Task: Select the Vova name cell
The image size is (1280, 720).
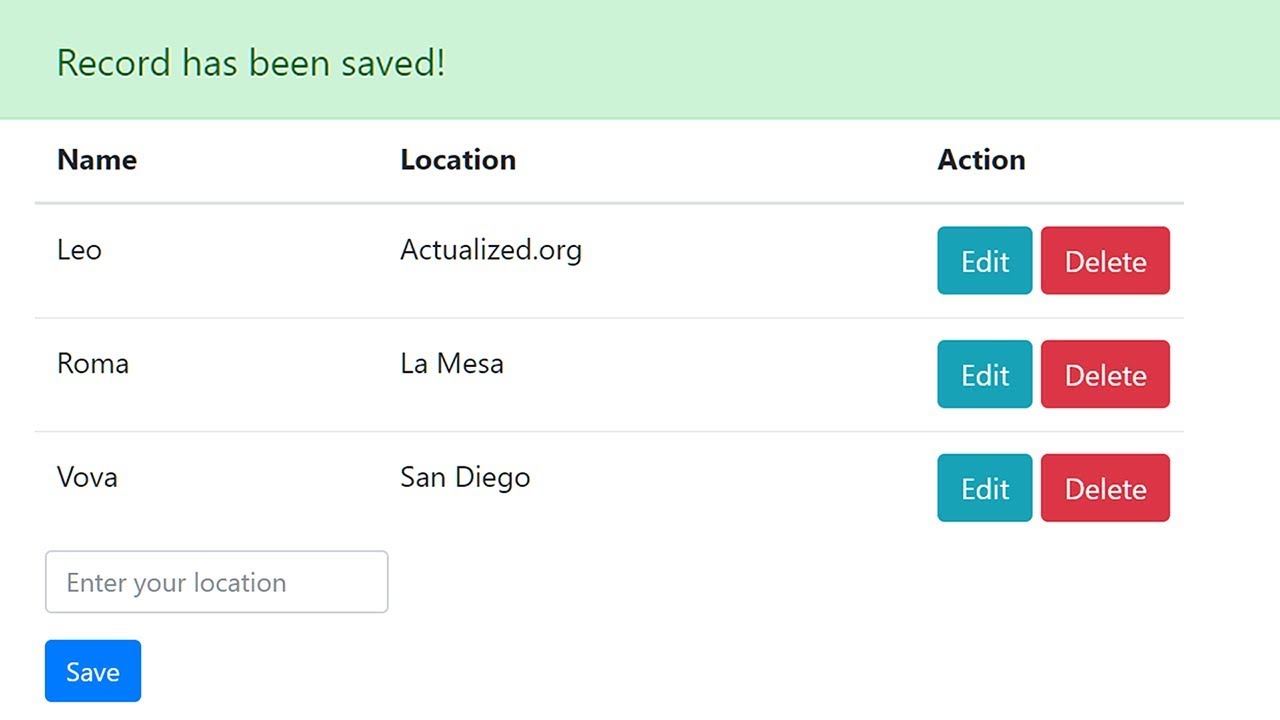Action: pos(87,477)
